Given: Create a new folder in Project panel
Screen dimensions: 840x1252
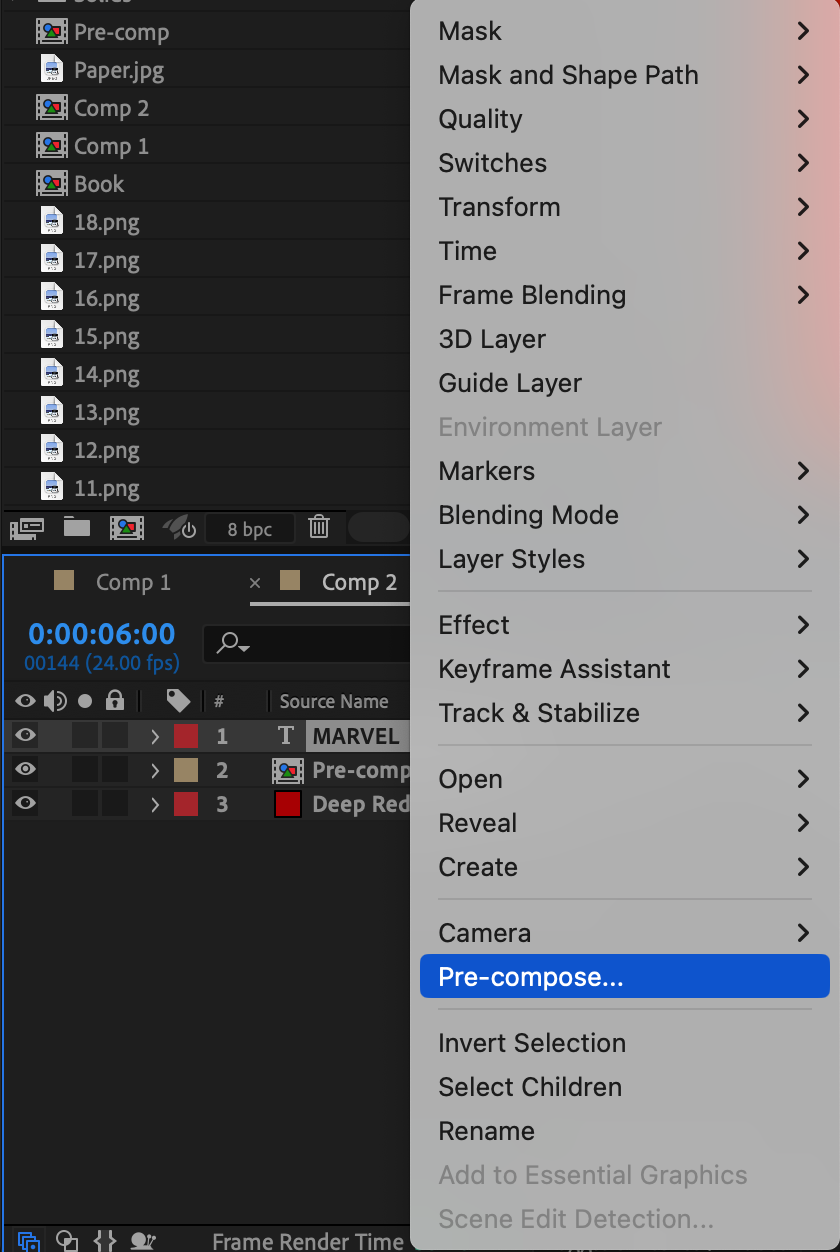Looking at the screenshot, I should point(77,528).
